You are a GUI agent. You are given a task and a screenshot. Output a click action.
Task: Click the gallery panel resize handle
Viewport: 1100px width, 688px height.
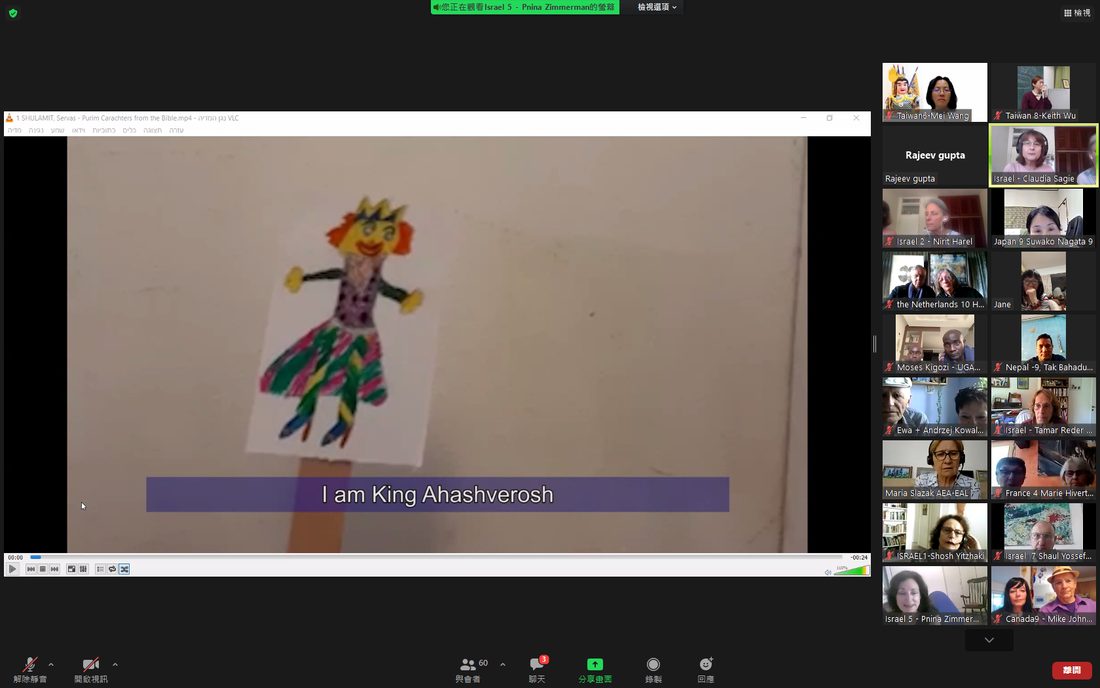874,344
